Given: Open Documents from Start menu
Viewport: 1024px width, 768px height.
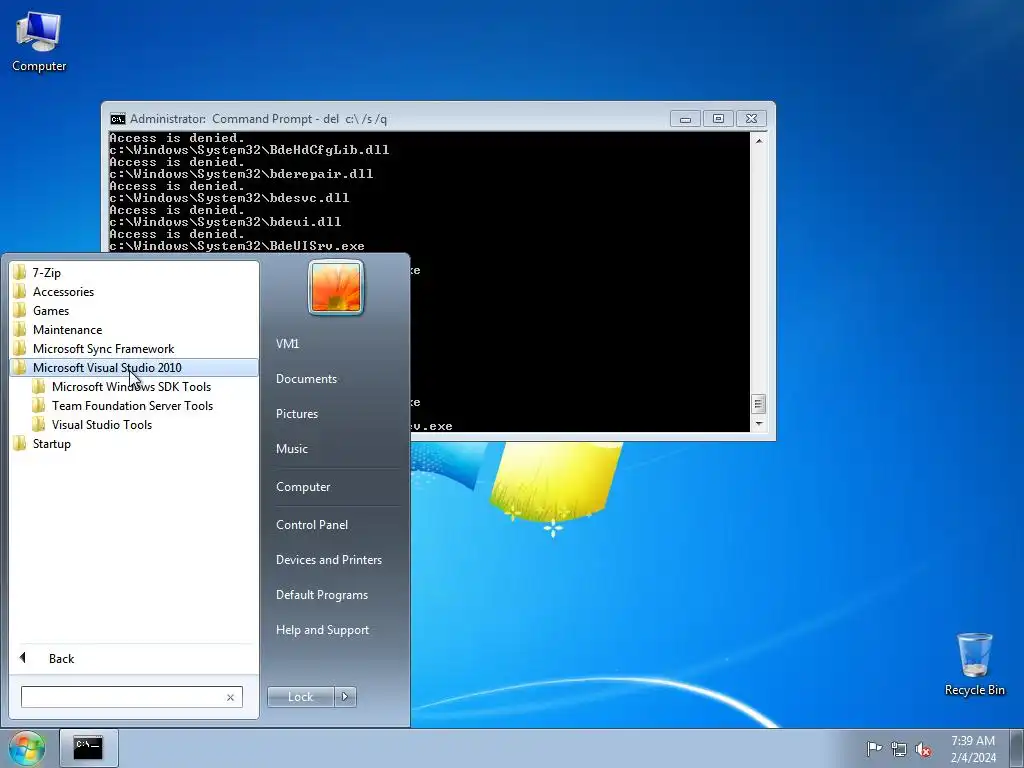Looking at the screenshot, I should coord(306,379).
